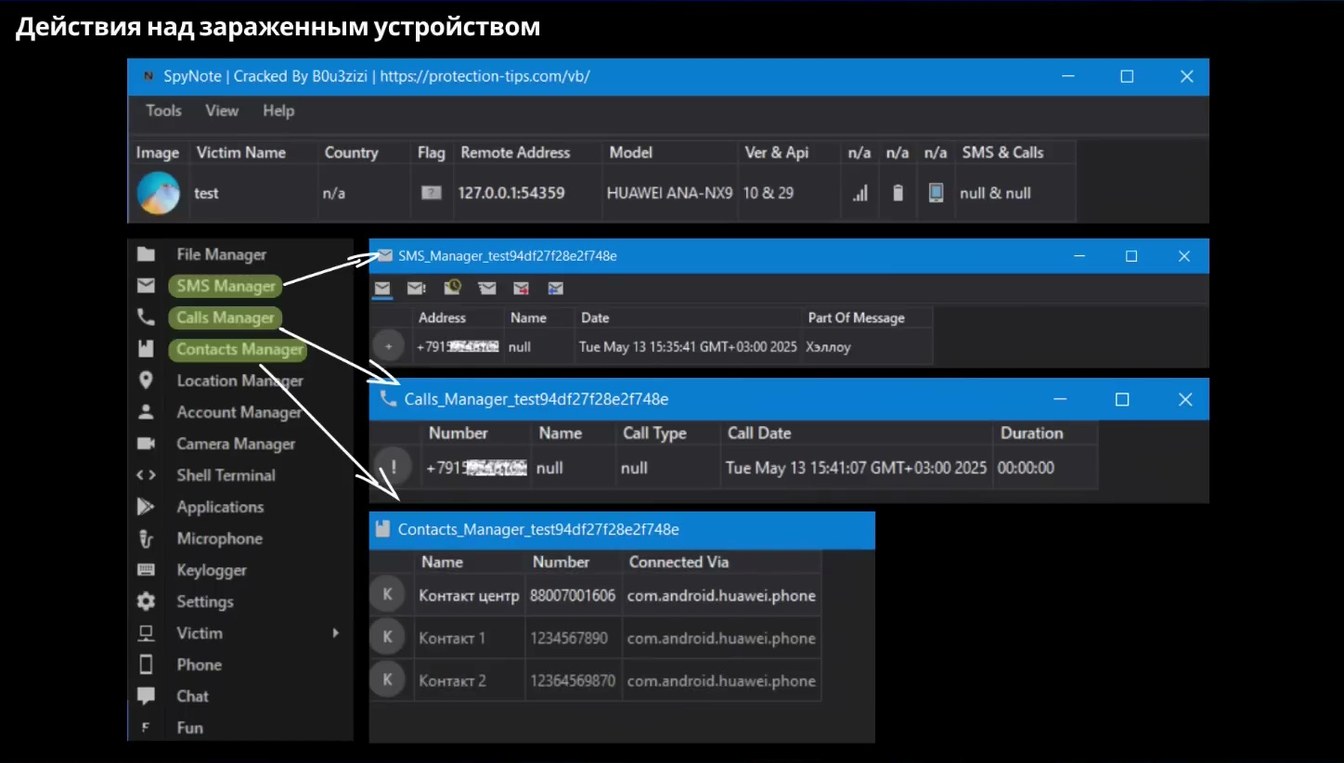The image size is (1344, 763).
Task: Click the envelope with clock SMS toolbar icon
Action: coord(452,288)
